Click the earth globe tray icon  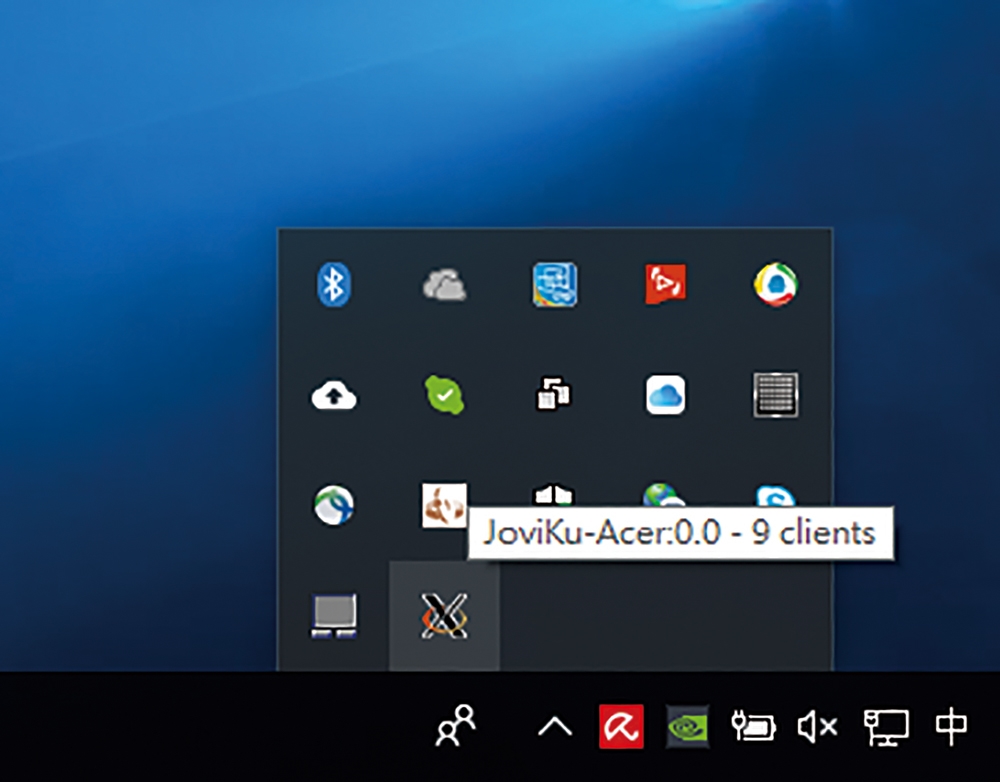point(662,495)
